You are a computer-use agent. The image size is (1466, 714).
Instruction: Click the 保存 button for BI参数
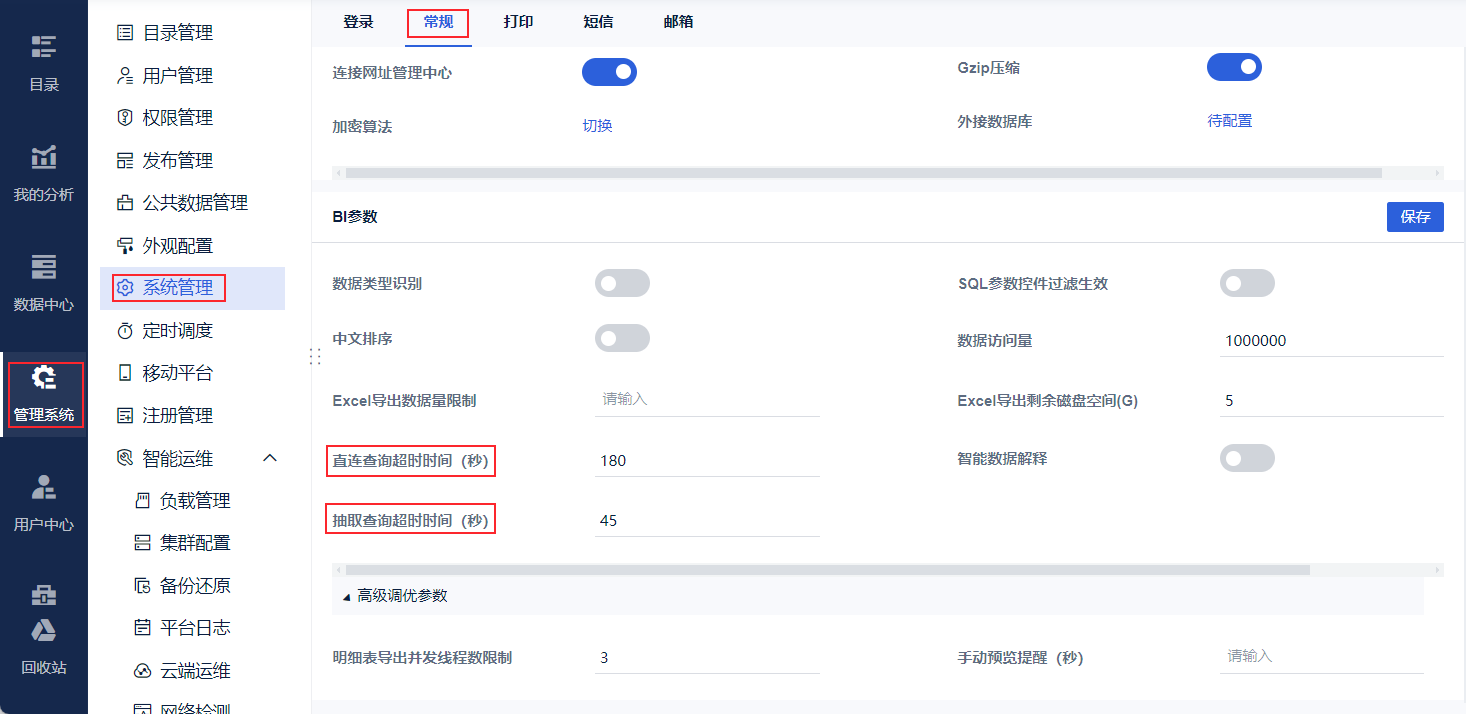click(x=1415, y=217)
